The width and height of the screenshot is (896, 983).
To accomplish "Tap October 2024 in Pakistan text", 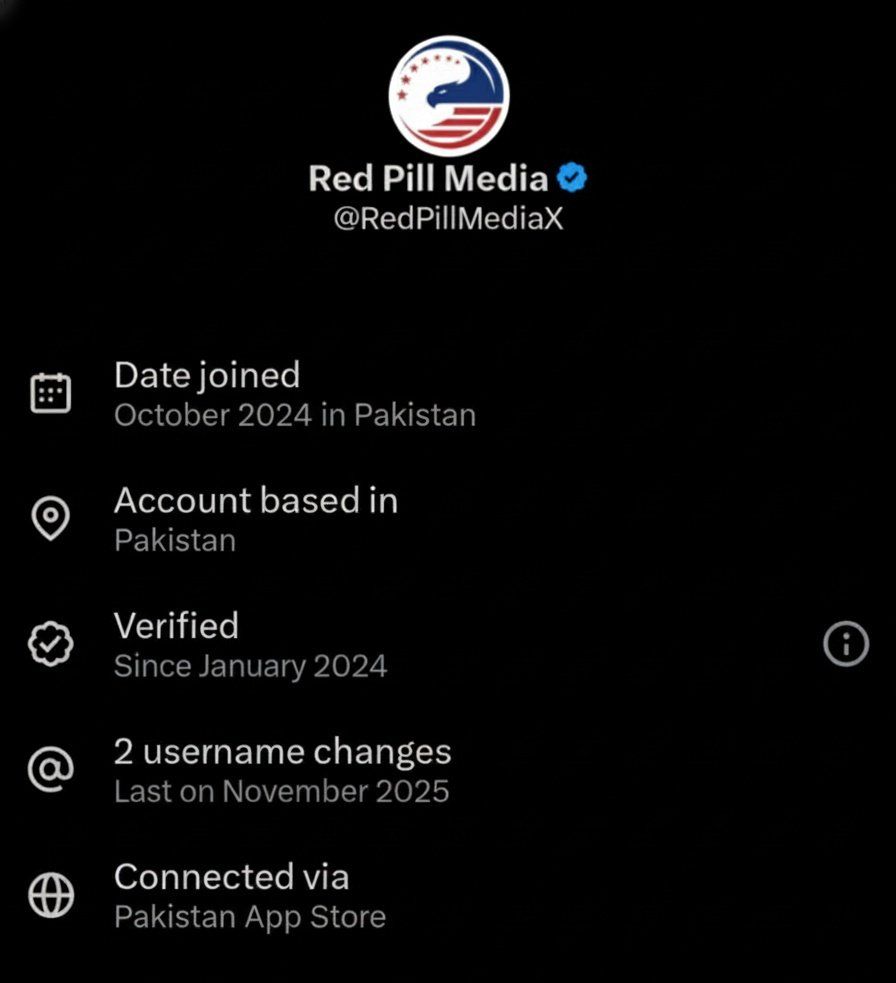I will [x=295, y=415].
